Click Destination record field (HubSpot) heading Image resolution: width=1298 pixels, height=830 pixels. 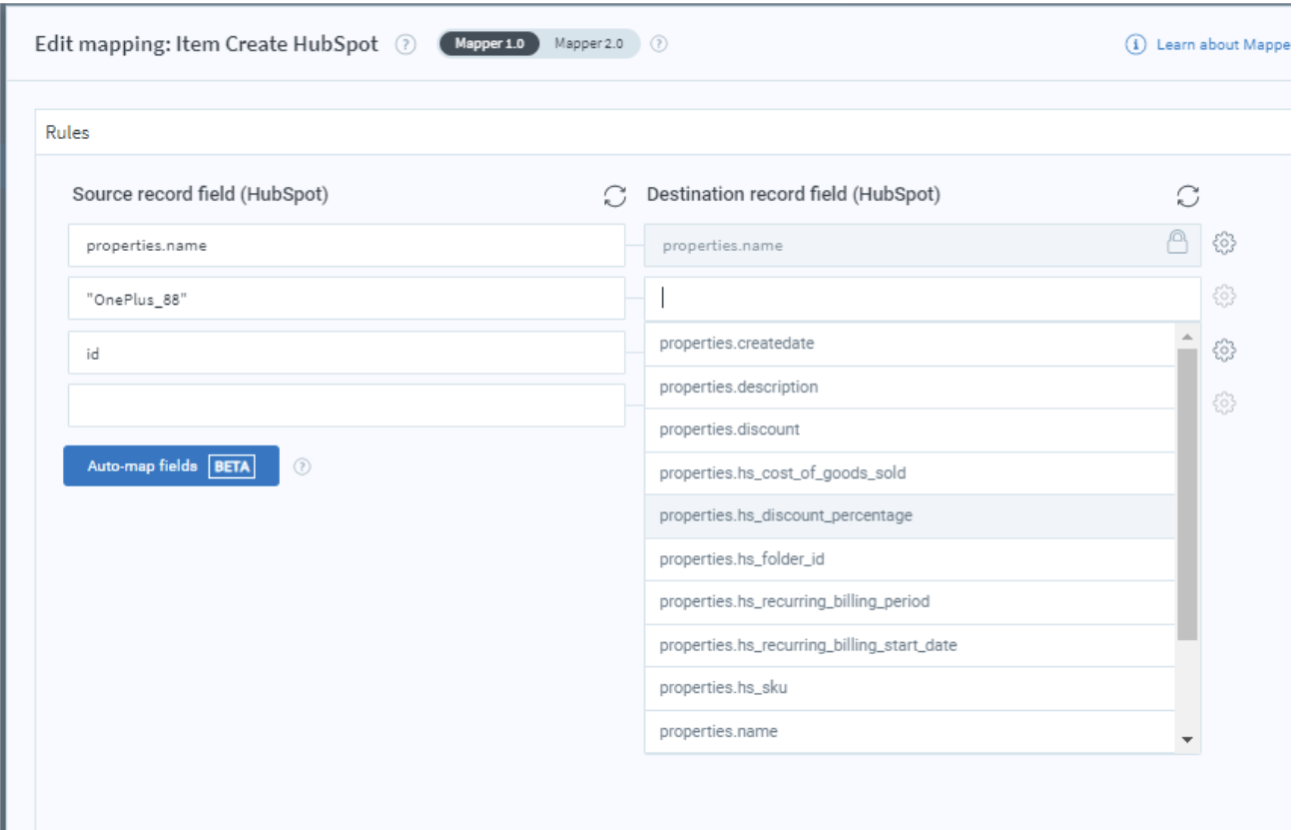pyautogui.click(x=793, y=195)
